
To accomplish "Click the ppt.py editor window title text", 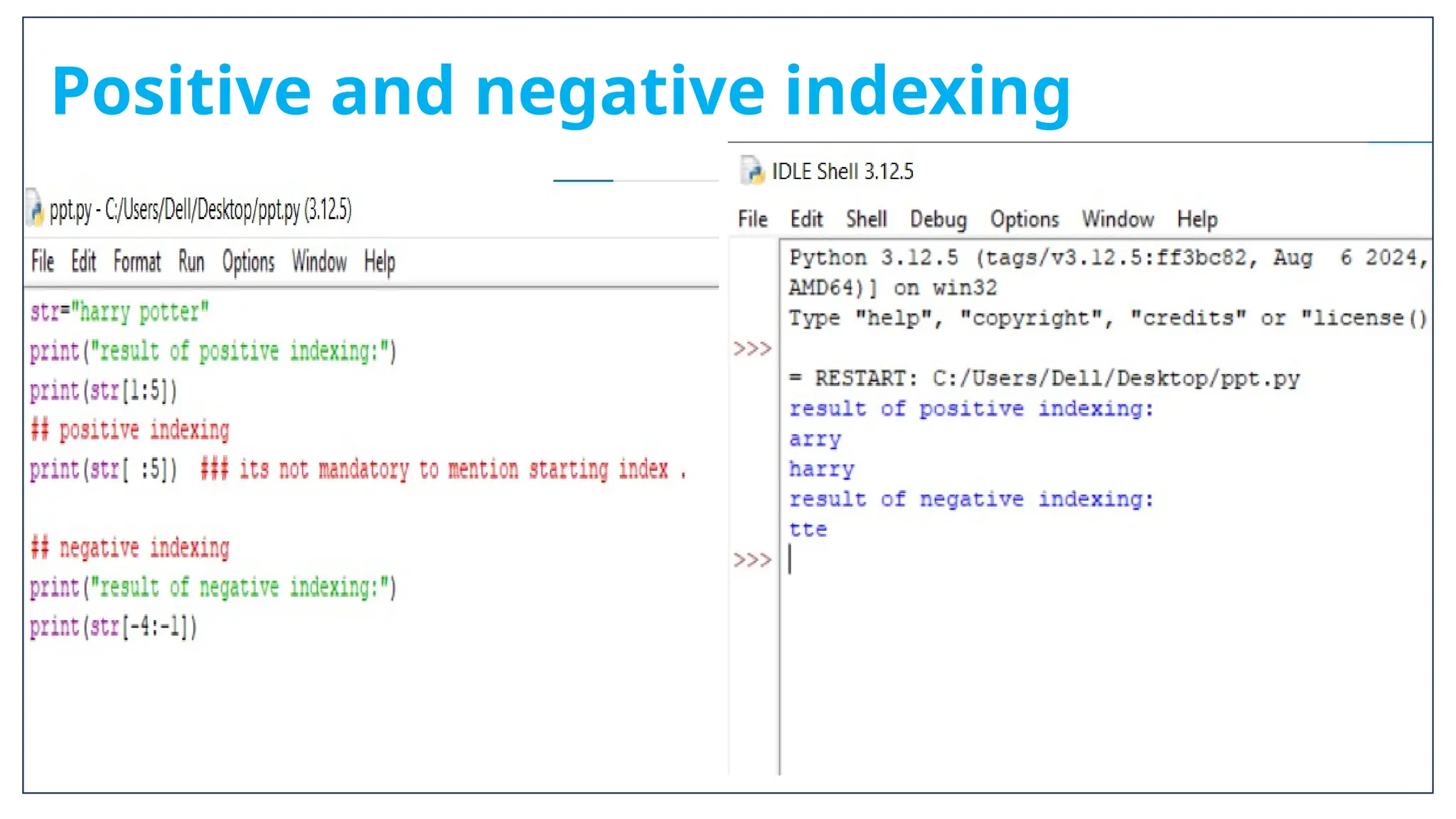I will [x=200, y=210].
